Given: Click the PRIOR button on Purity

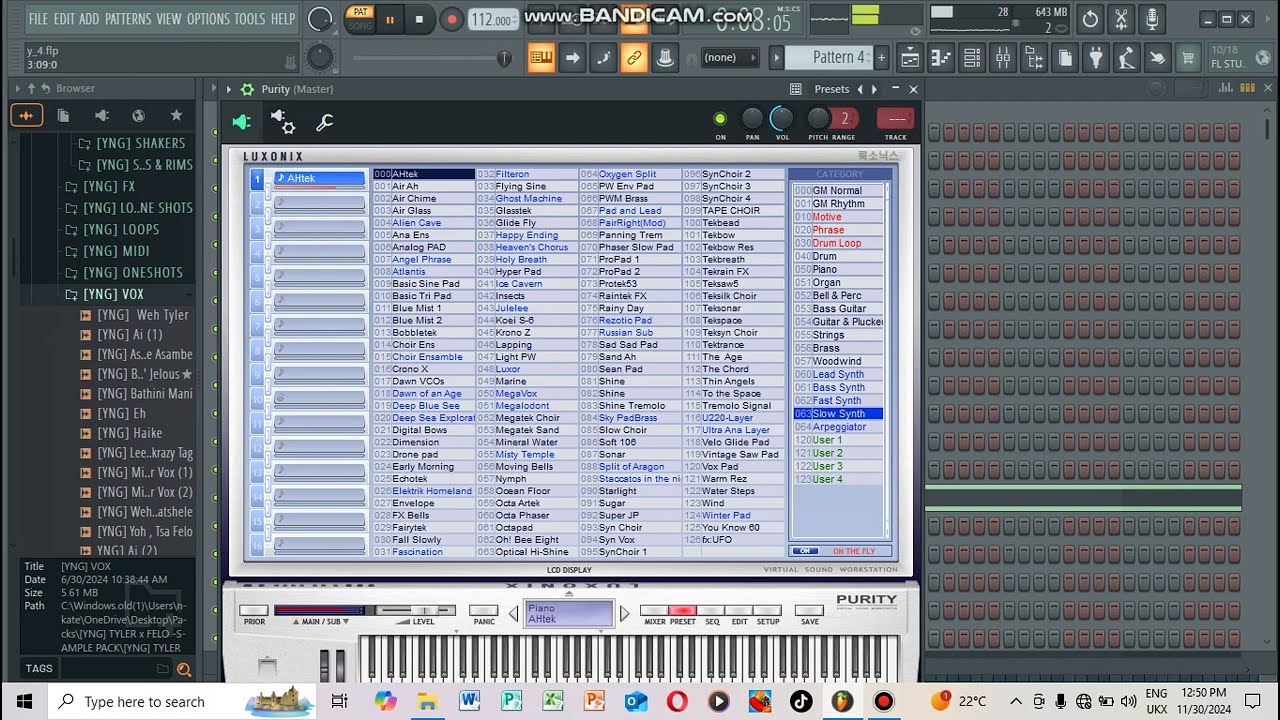Looking at the screenshot, I should pyautogui.click(x=254, y=610).
